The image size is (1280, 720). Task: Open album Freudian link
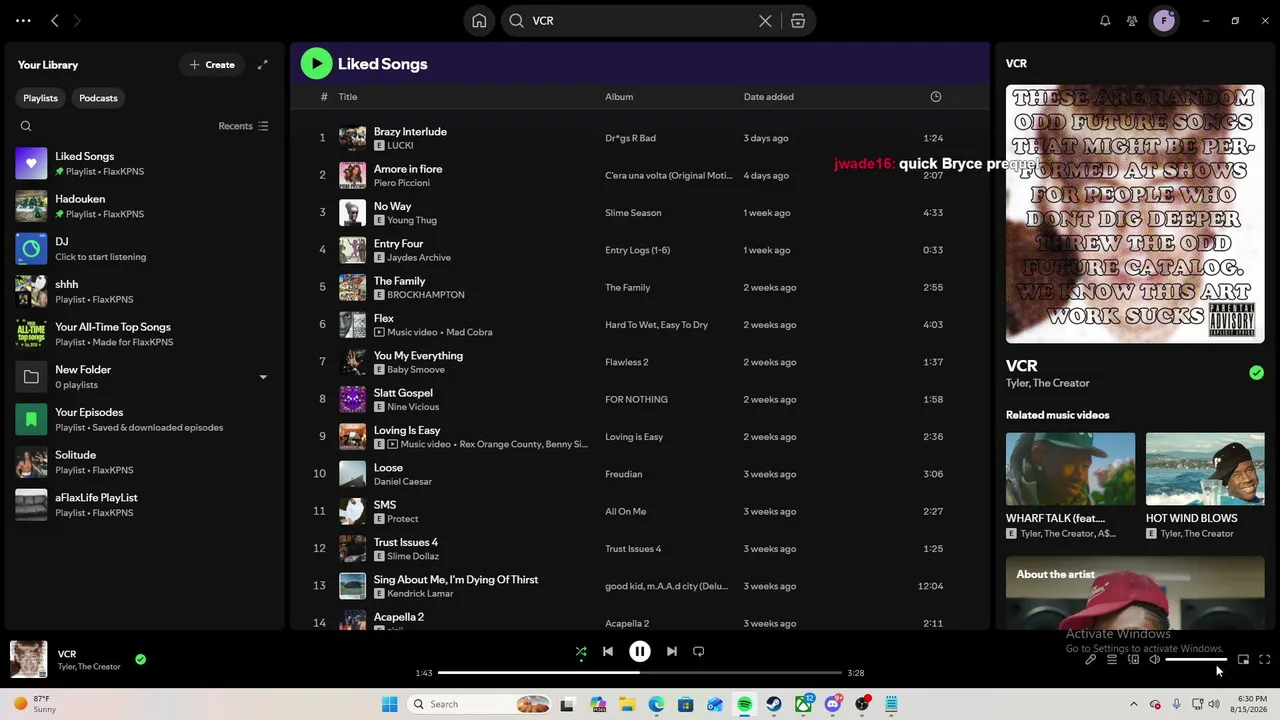tap(624, 474)
